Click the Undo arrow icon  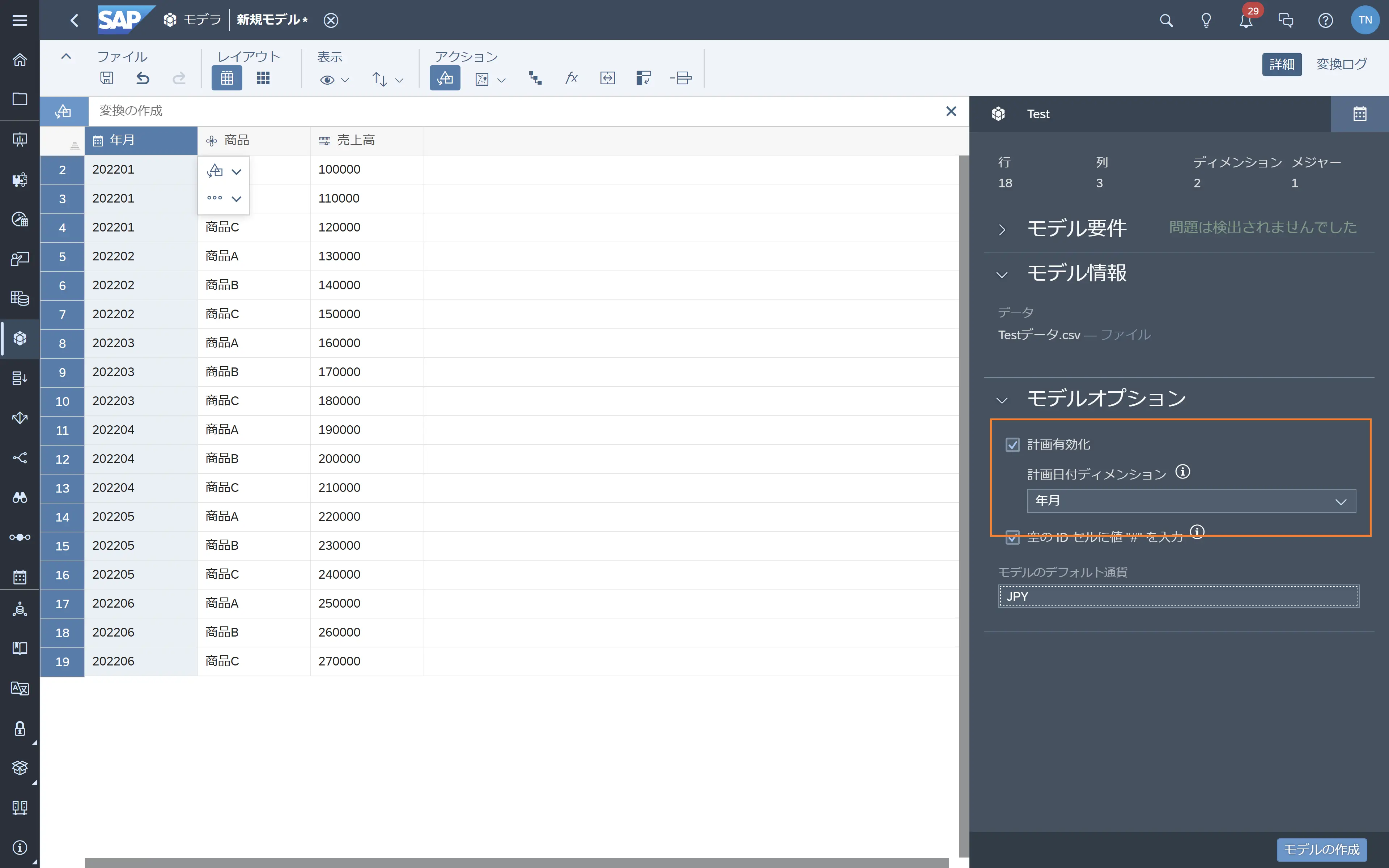pos(143,78)
